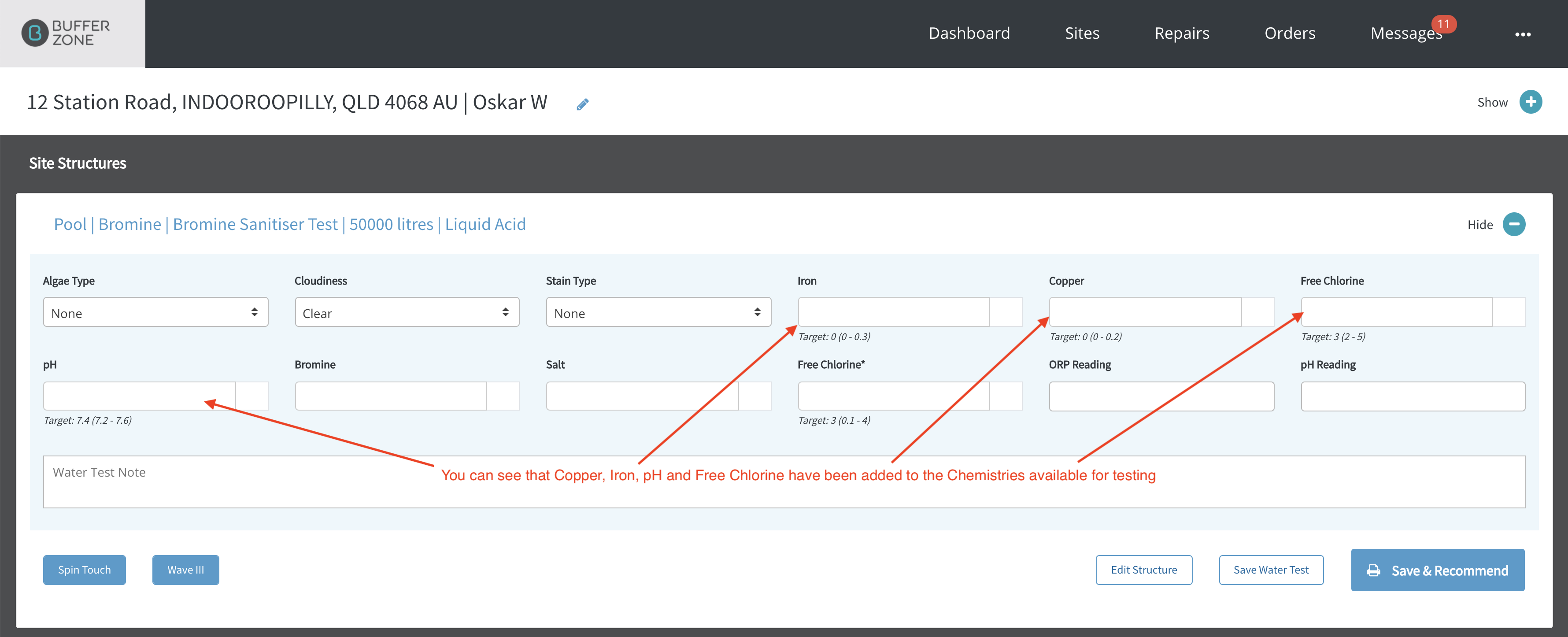This screenshot has height=637, width=1568.
Task: Focus the Water Test Note field
Action: click(x=784, y=481)
